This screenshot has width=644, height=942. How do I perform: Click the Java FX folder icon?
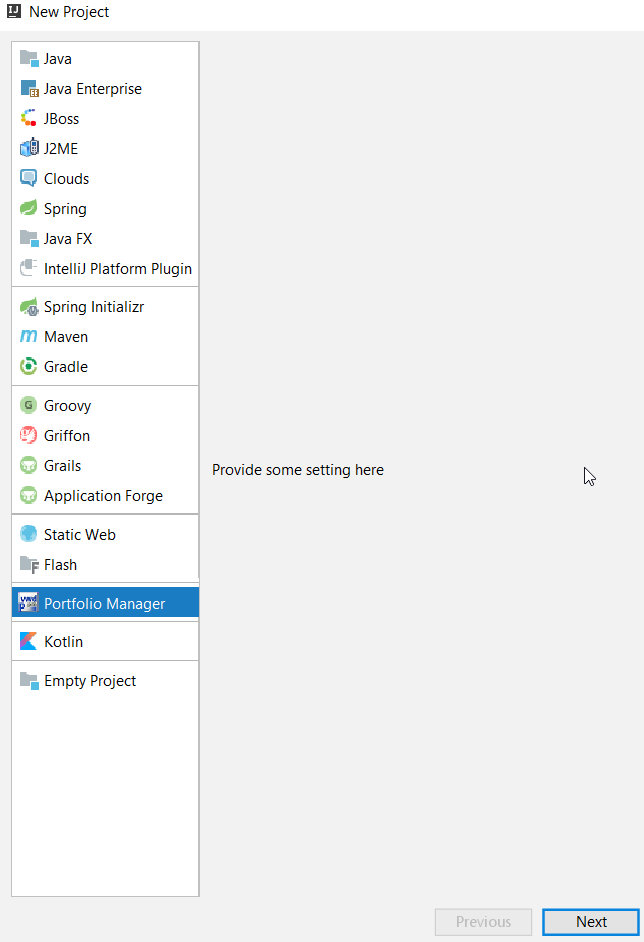[x=29, y=239]
